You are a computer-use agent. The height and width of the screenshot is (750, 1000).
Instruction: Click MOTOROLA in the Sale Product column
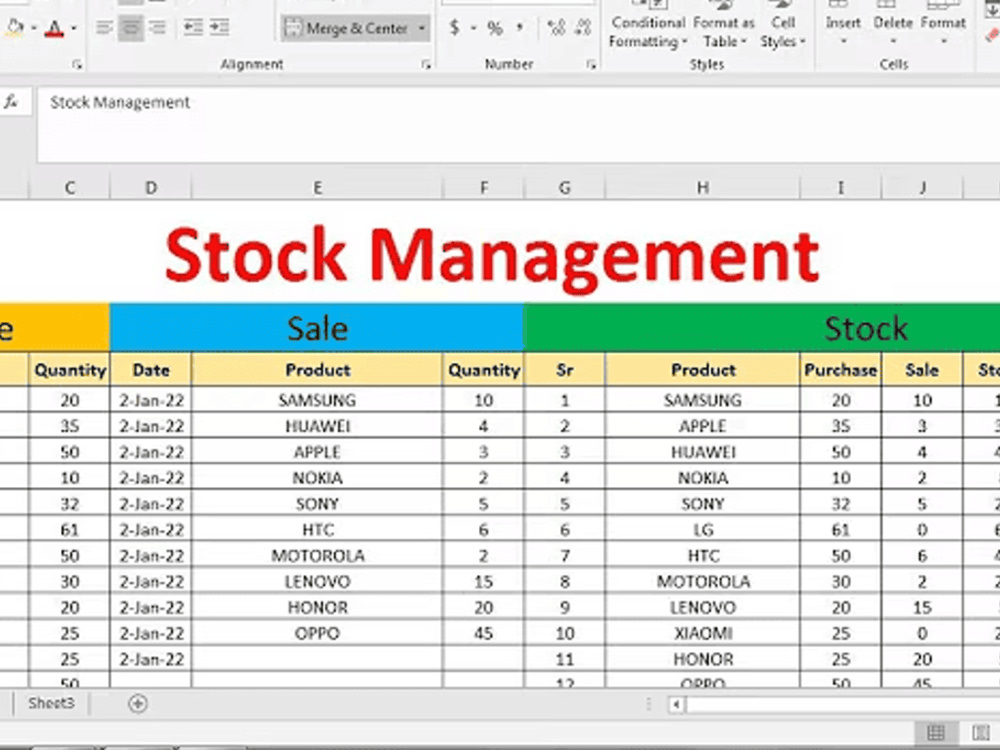click(317, 555)
